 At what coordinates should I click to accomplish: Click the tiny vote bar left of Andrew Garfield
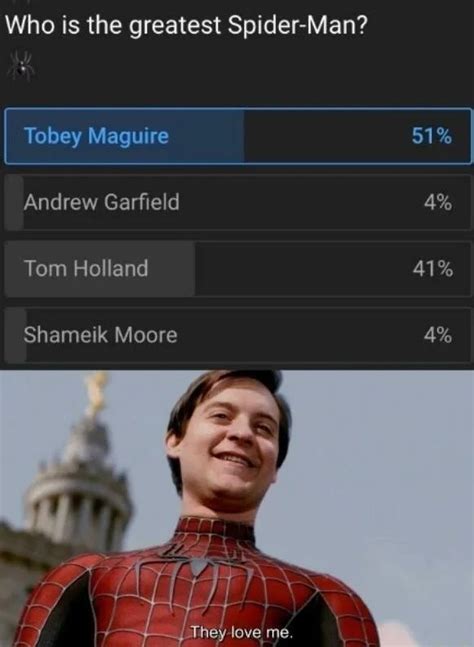pyautogui.click(x=14, y=202)
